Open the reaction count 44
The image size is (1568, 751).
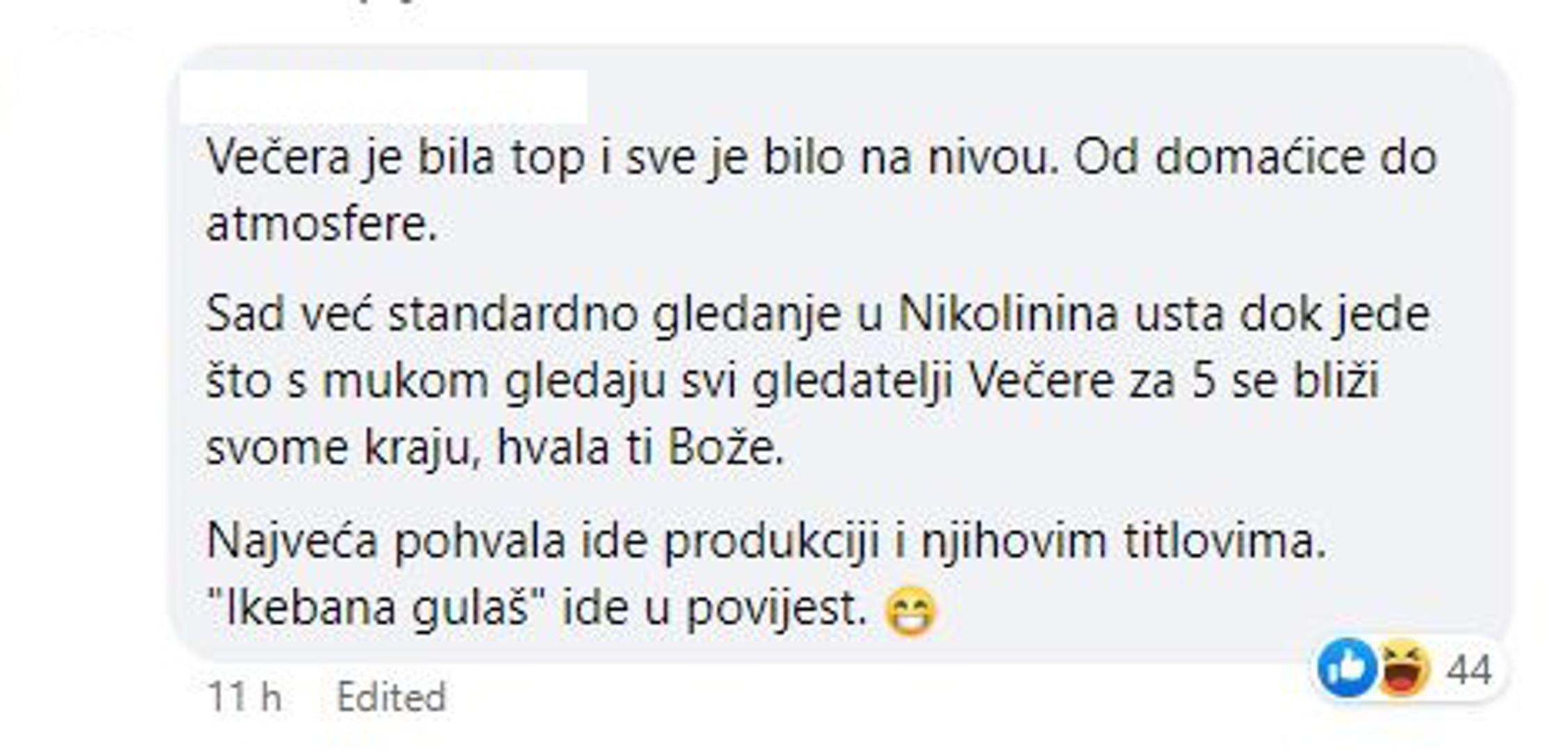pos(1469,670)
